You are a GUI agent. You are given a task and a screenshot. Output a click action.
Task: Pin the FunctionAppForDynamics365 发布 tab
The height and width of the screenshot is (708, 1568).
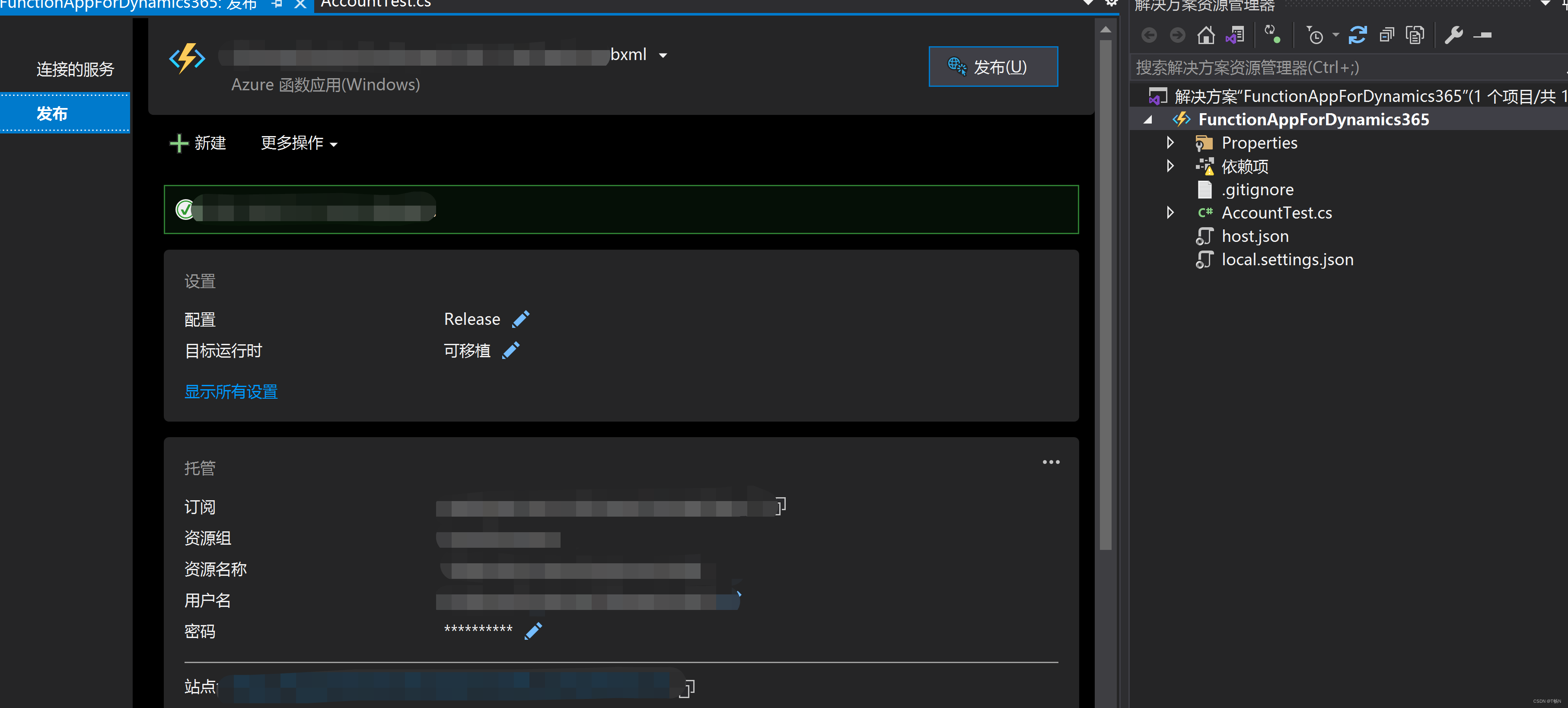pyautogui.click(x=277, y=3)
